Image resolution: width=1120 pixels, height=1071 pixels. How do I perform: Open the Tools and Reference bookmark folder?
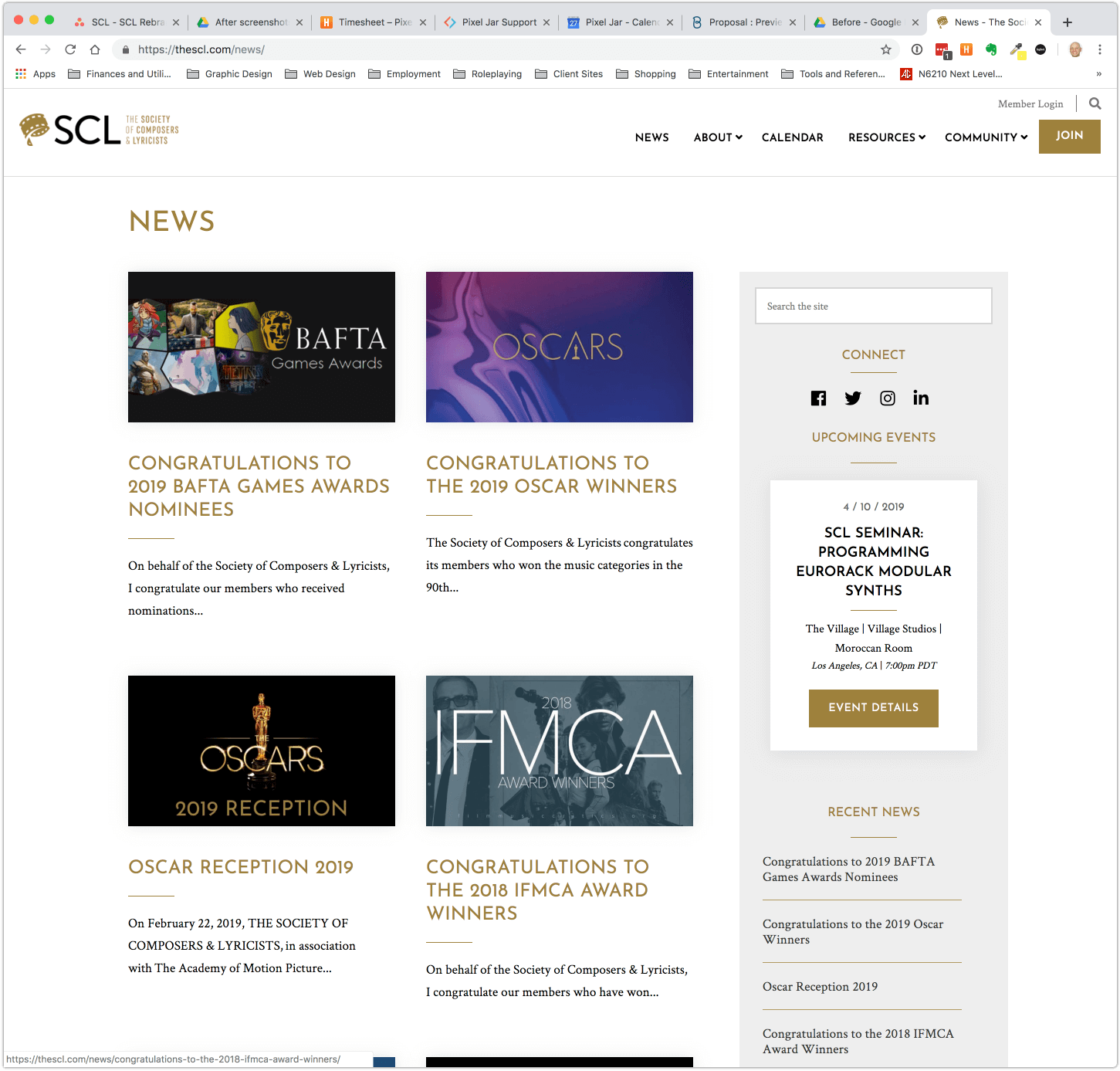click(834, 74)
